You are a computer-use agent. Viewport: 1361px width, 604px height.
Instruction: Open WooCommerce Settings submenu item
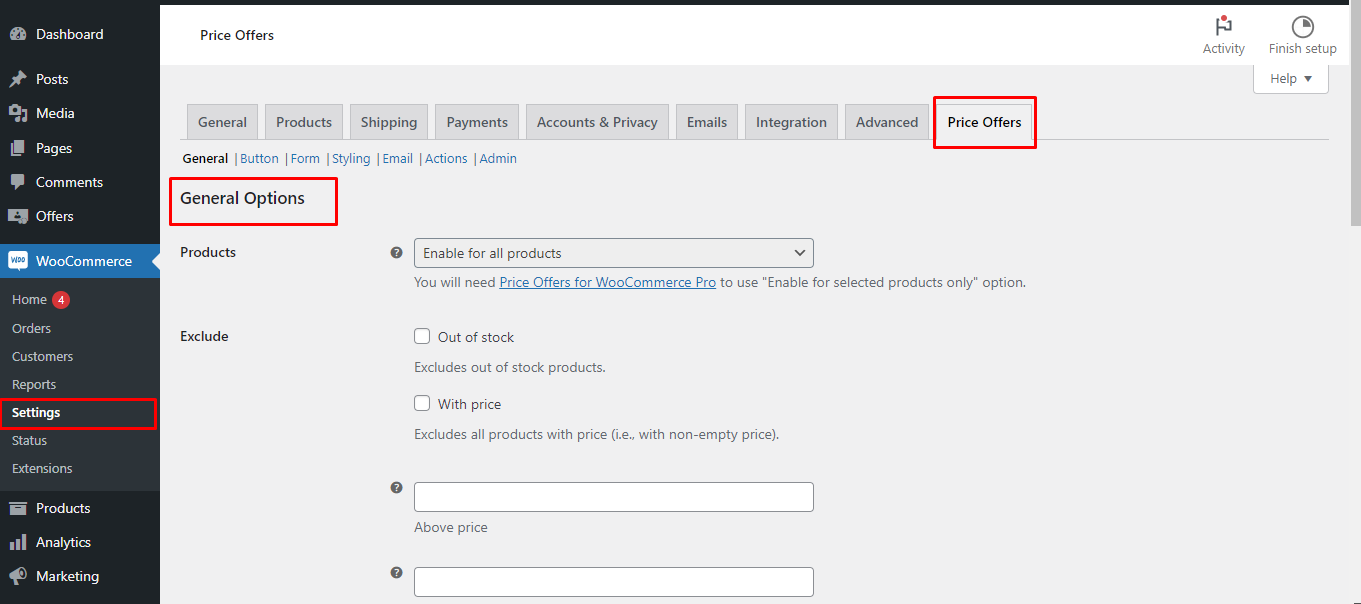[36, 412]
